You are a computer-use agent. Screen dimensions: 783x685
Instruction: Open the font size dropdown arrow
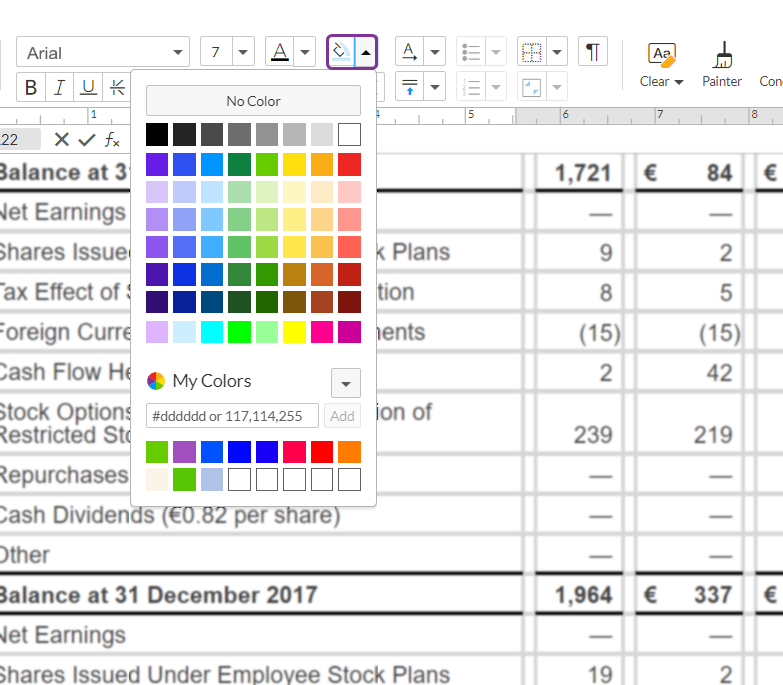click(x=243, y=51)
